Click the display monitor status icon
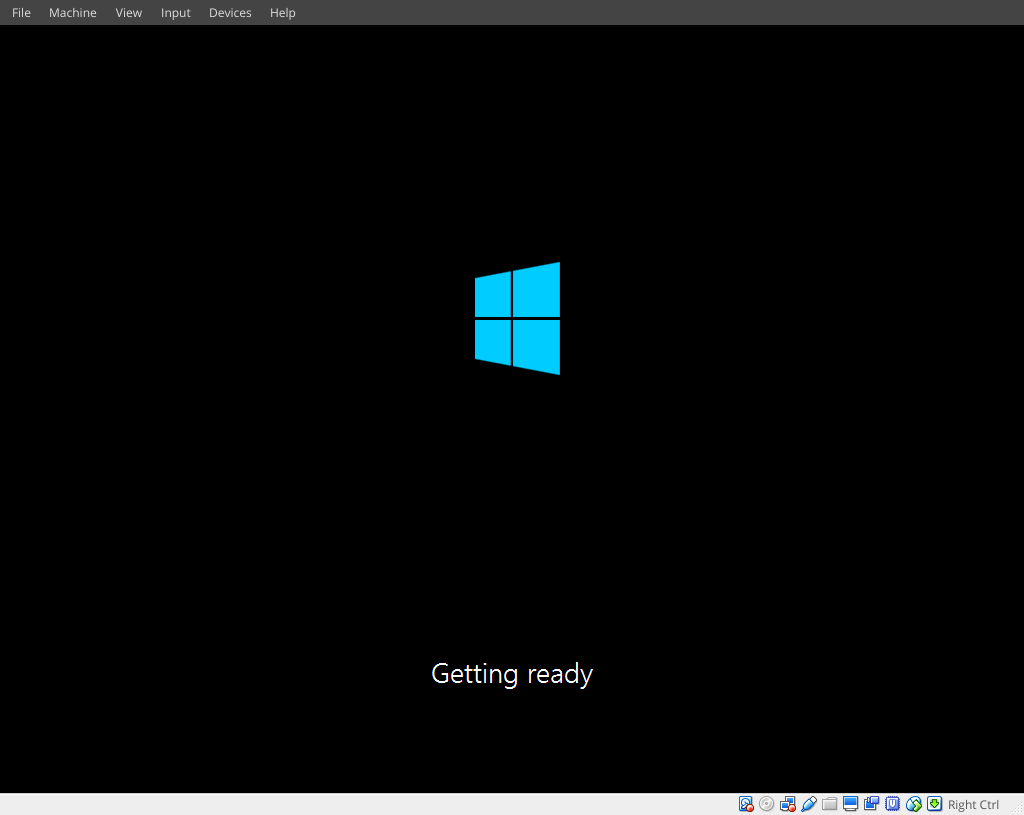Viewport: 1024px width, 815px height. [850, 804]
